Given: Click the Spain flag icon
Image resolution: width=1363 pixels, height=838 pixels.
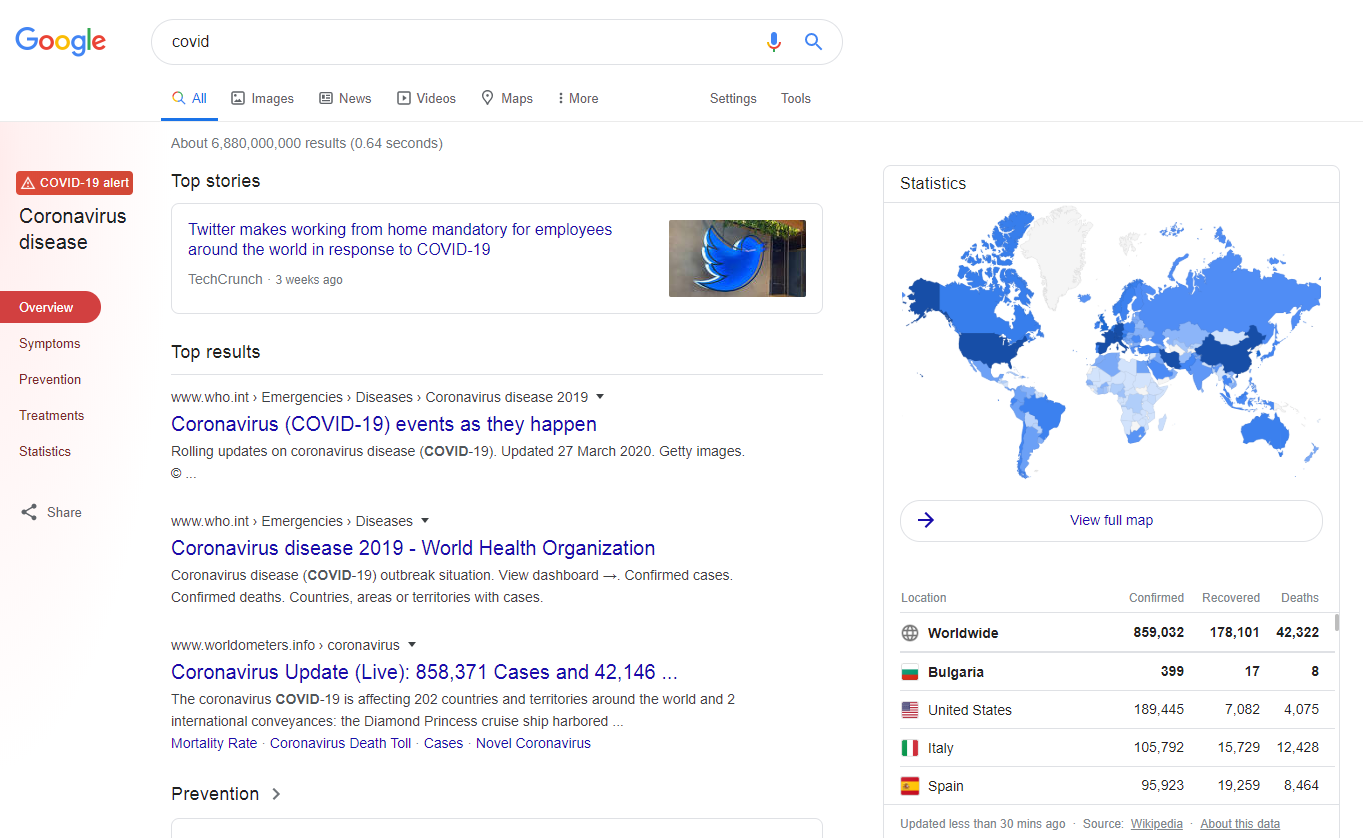Looking at the screenshot, I should 910,786.
